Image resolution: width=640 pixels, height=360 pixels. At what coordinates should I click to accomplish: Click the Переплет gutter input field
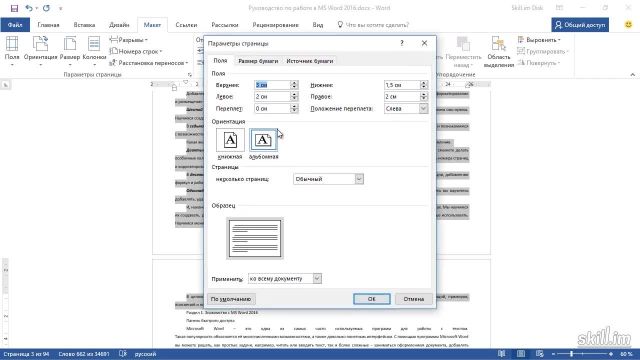tap(272, 109)
